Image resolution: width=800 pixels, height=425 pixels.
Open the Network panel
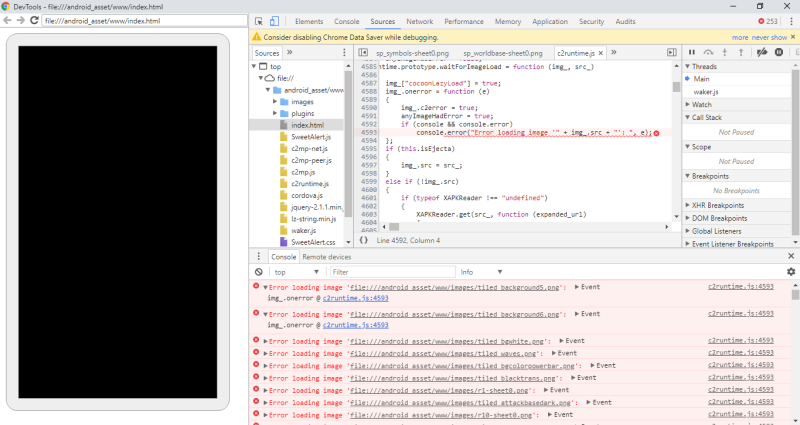(x=419, y=21)
